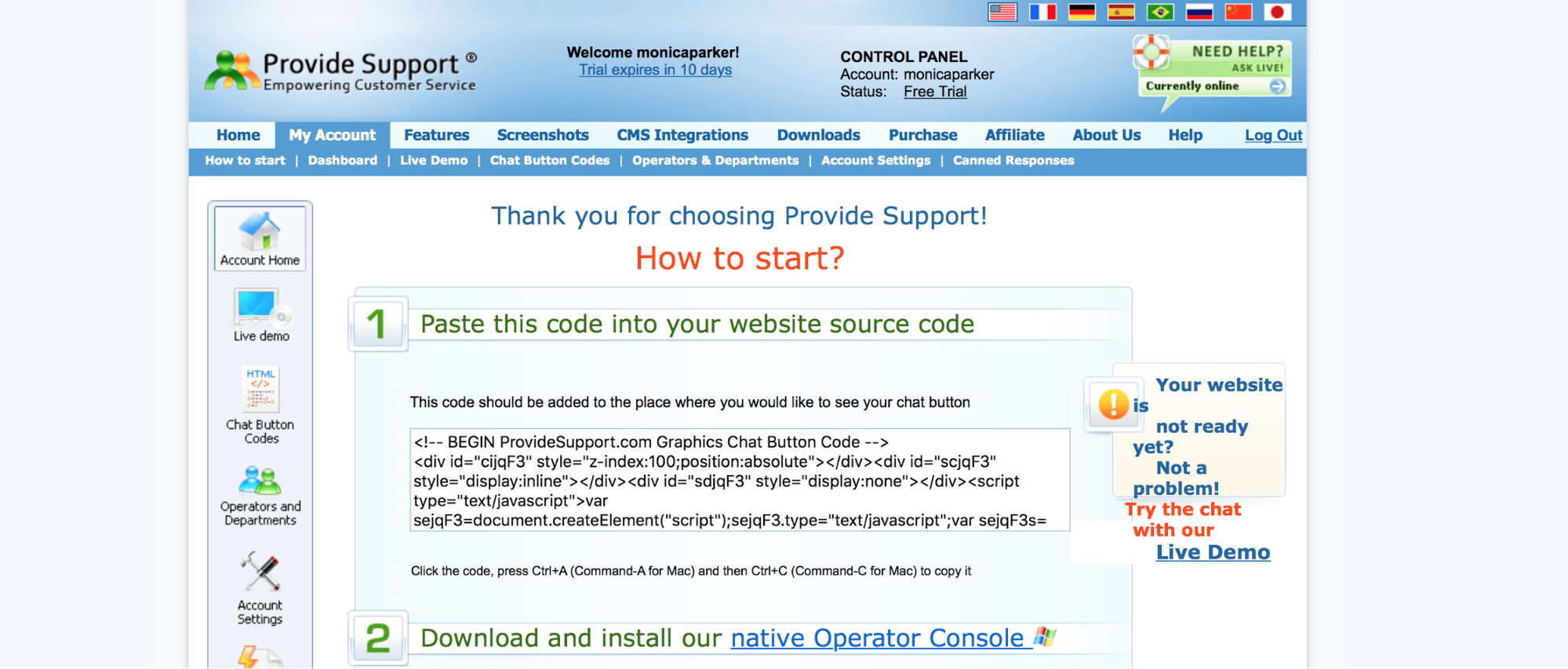Open the Purchase menu item
Screen dimensions: 1568x669
923,135
